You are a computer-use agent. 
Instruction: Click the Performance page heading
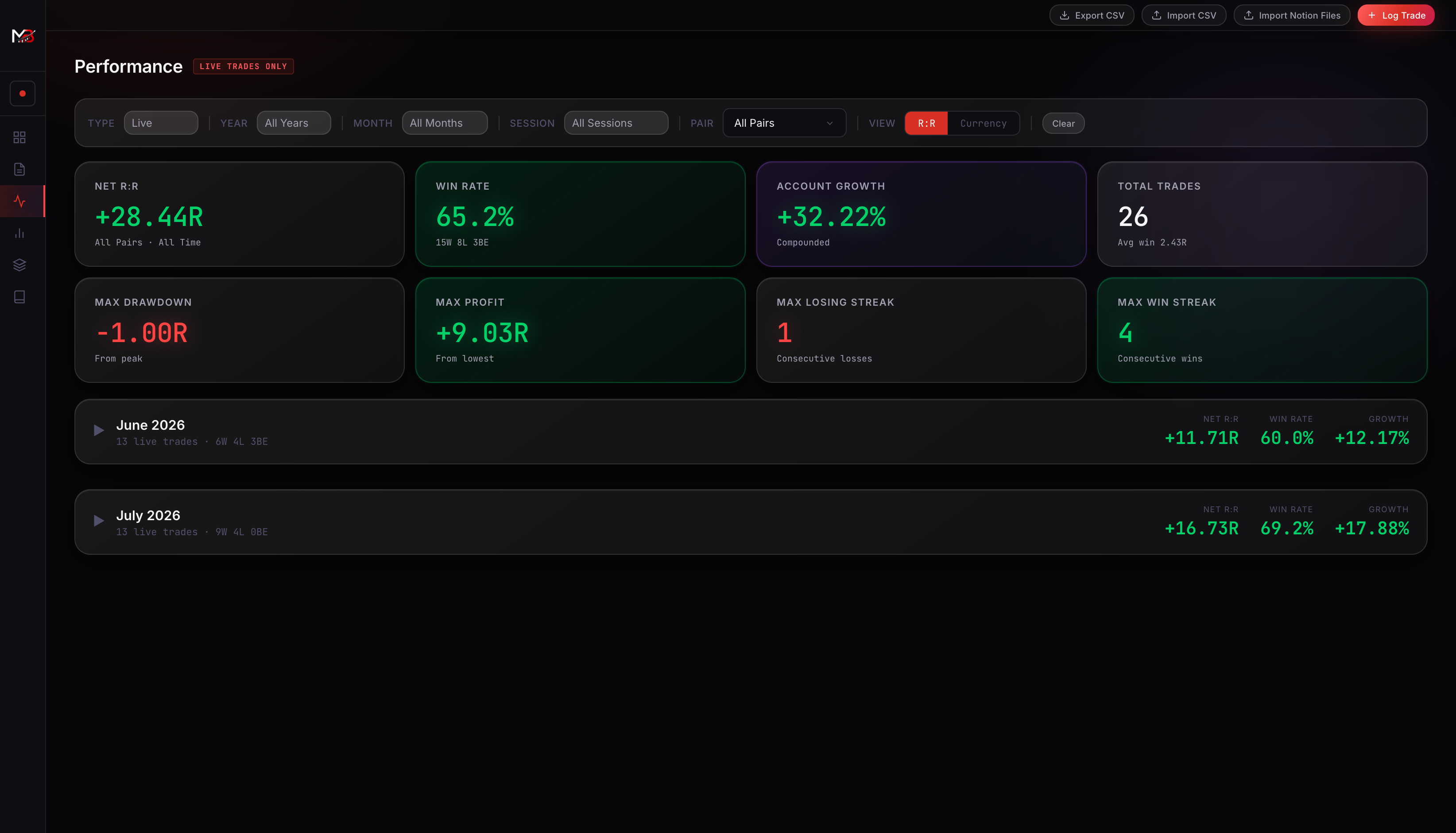coord(128,66)
